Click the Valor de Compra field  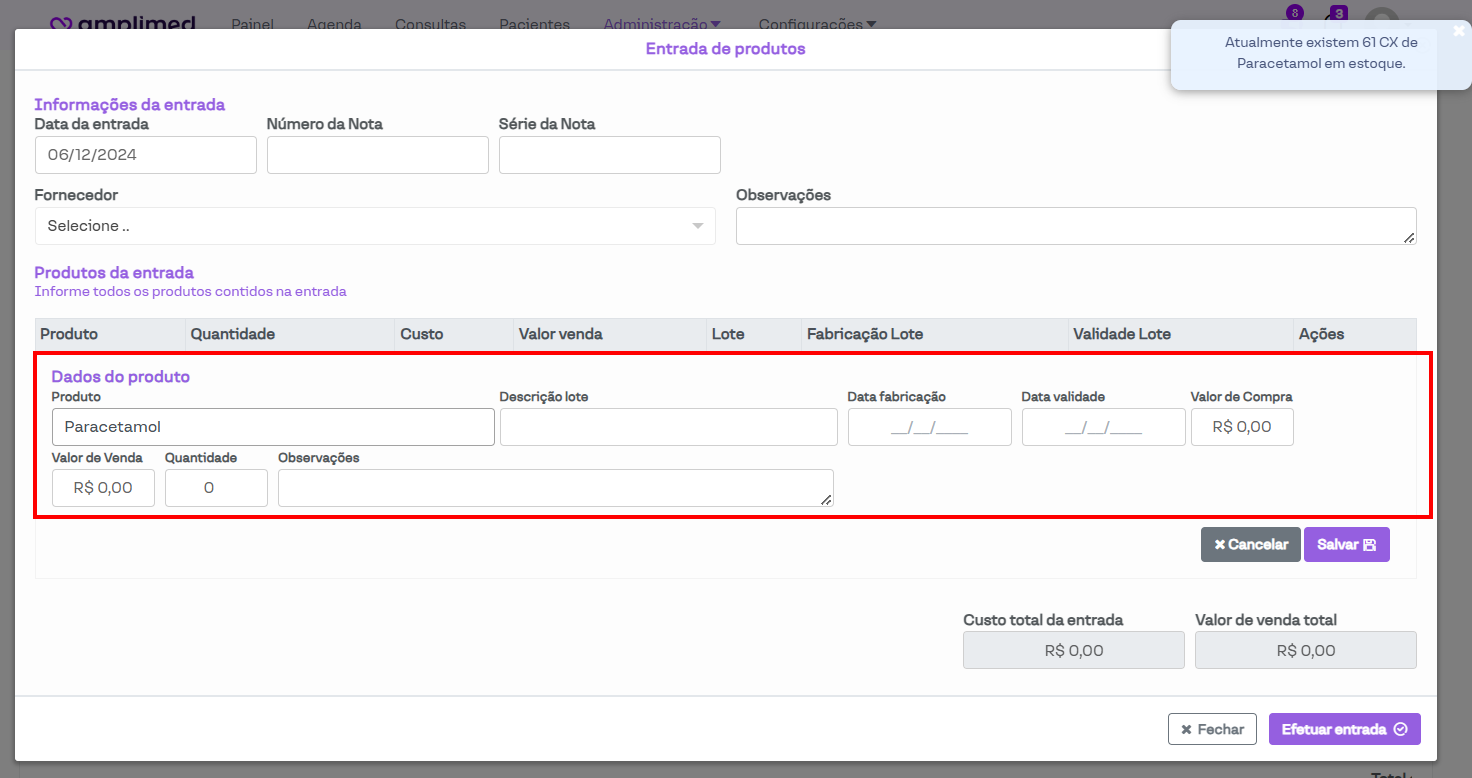[x=1241, y=427]
